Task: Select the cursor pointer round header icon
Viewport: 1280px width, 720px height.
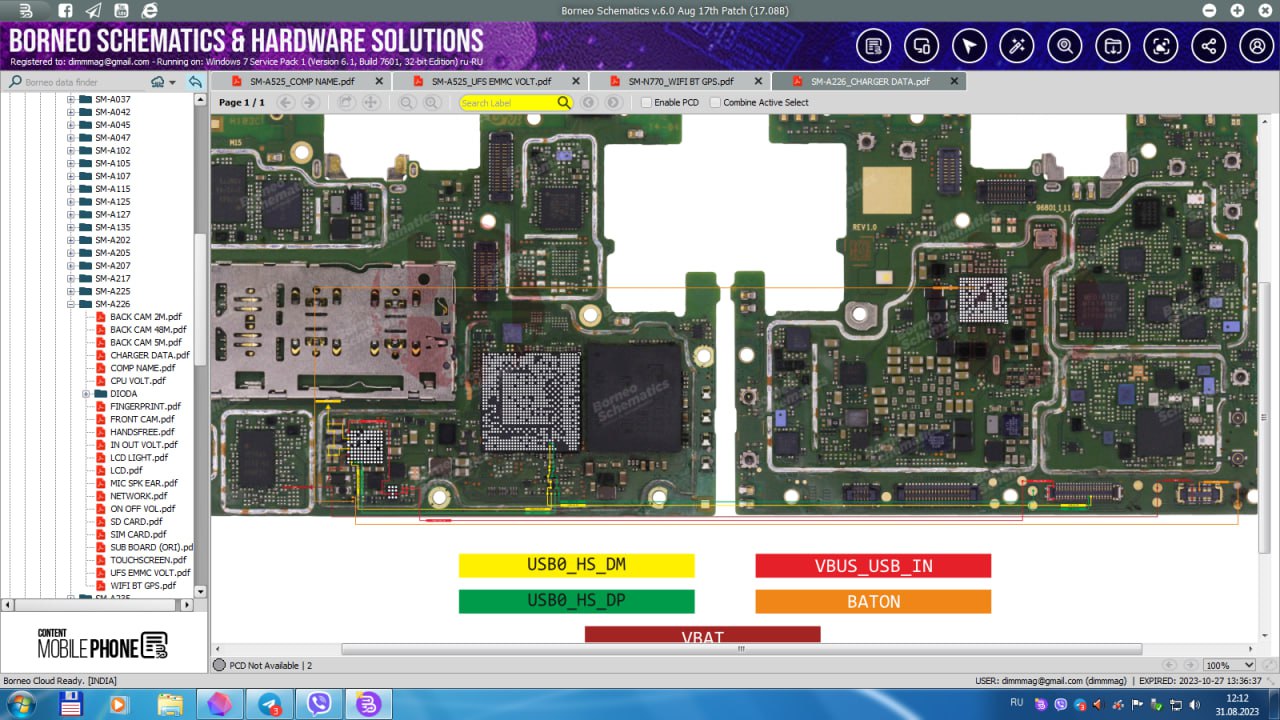Action: coord(969,45)
